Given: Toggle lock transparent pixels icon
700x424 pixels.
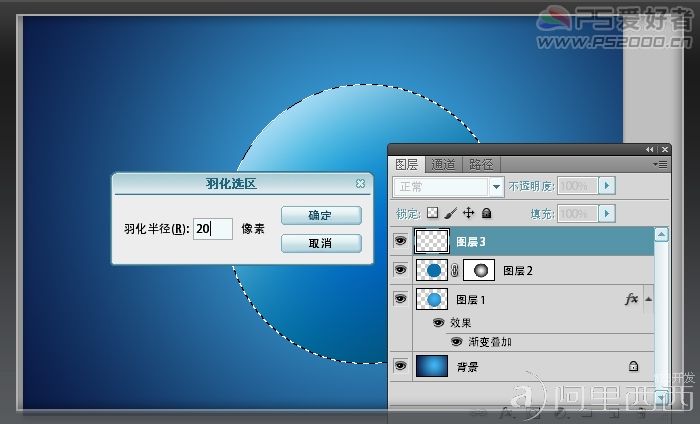Looking at the screenshot, I should (x=432, y=213).
